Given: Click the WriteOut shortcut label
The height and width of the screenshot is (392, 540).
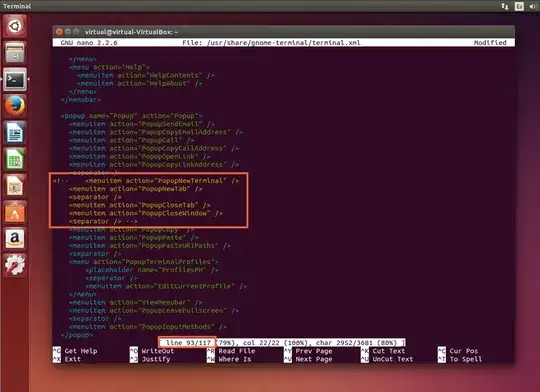Looking at the screenshot, I should [x=158, y=351].
